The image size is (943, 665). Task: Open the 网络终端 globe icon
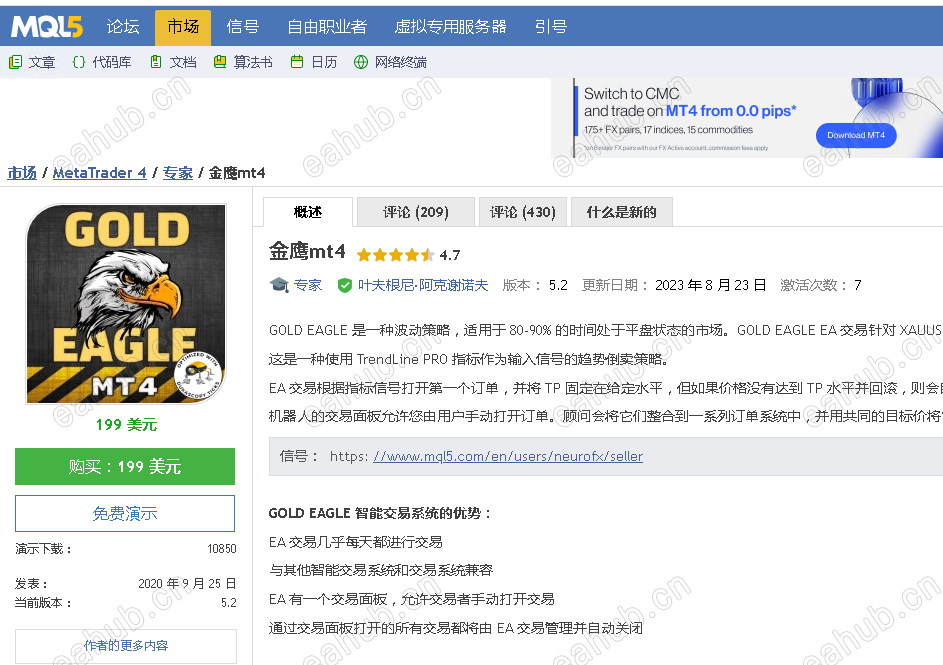pos(361,62)
